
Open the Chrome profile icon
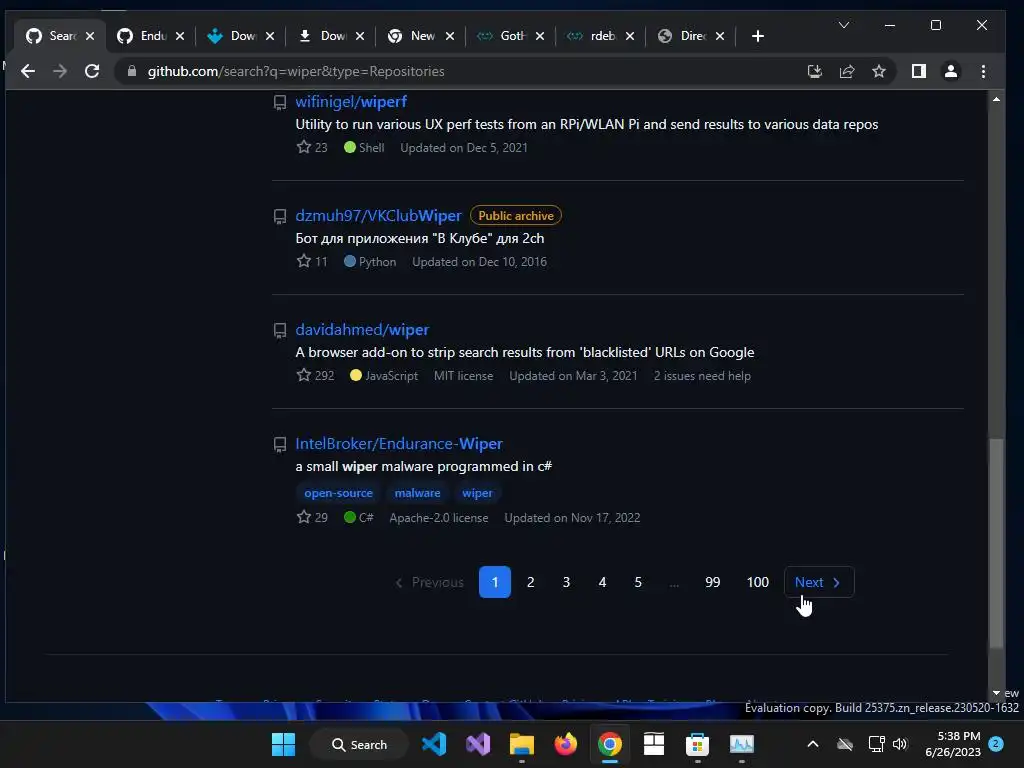click(x=951, y=71)
